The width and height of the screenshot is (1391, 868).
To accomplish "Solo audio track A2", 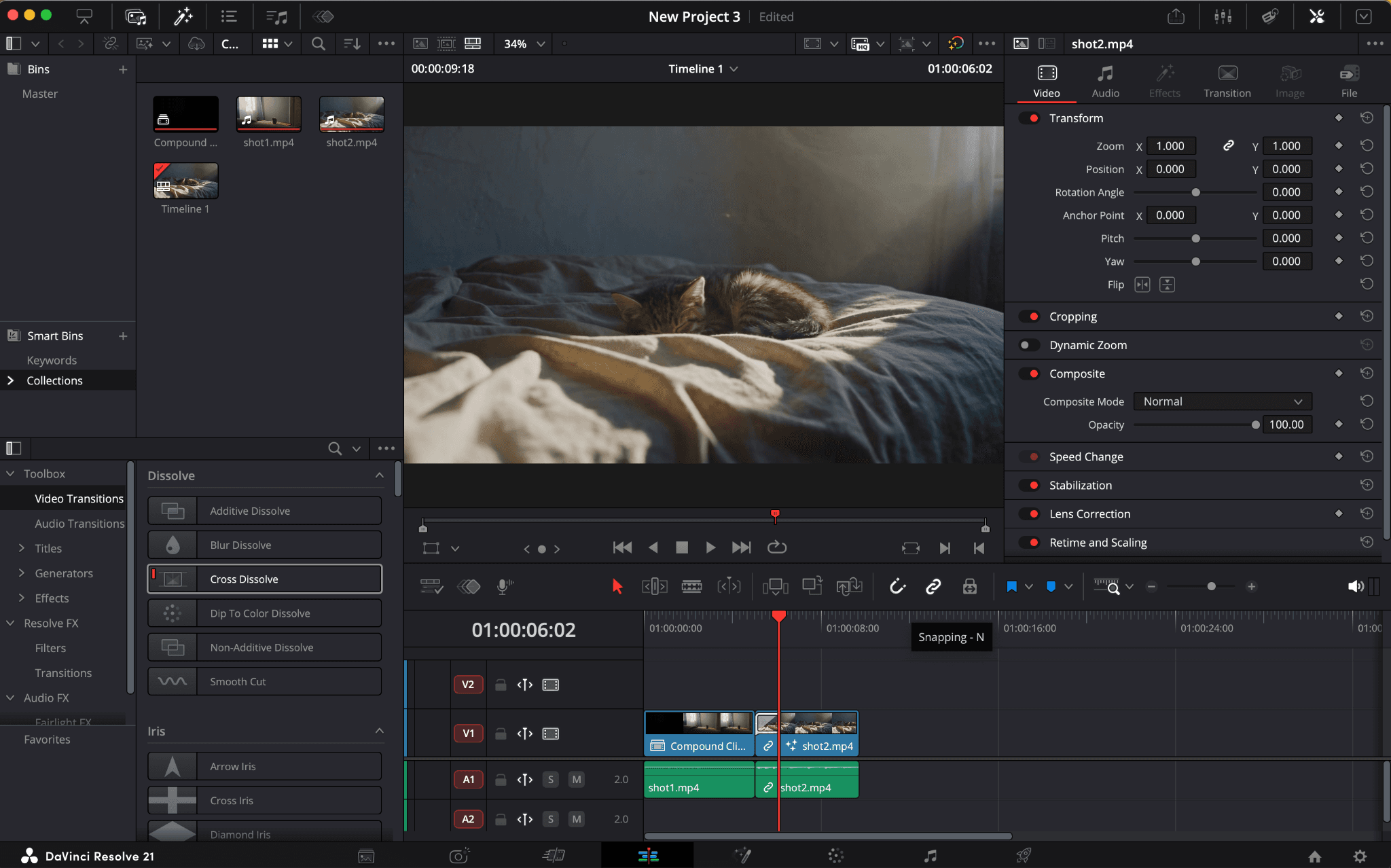I will point(551,818).
